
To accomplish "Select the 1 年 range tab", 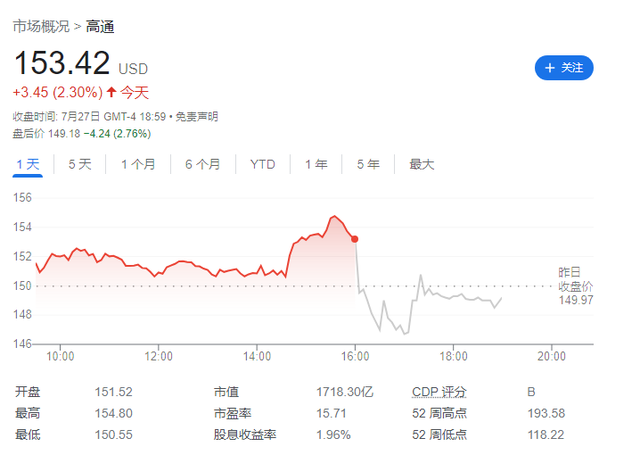I will (x=316, y=164).
